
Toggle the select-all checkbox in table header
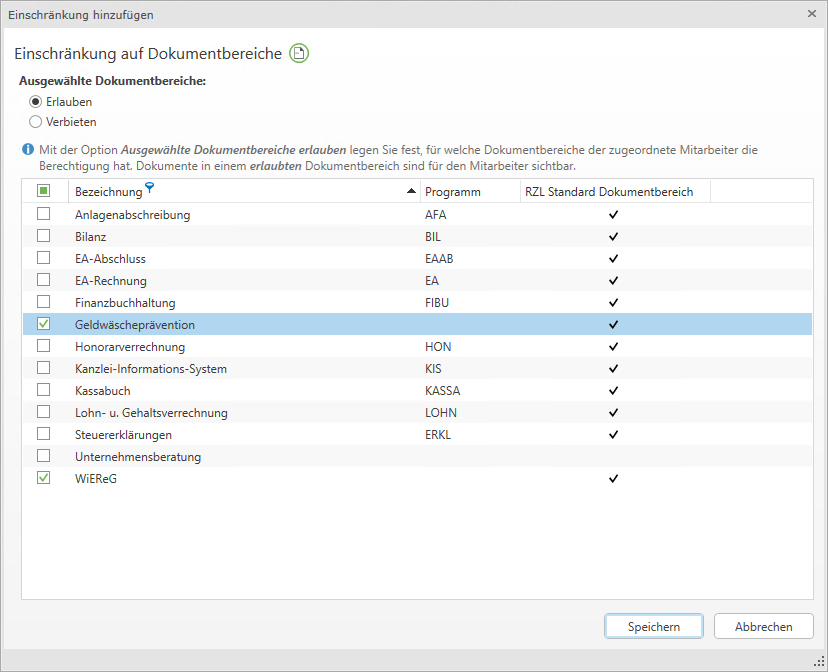click(44, 191)
